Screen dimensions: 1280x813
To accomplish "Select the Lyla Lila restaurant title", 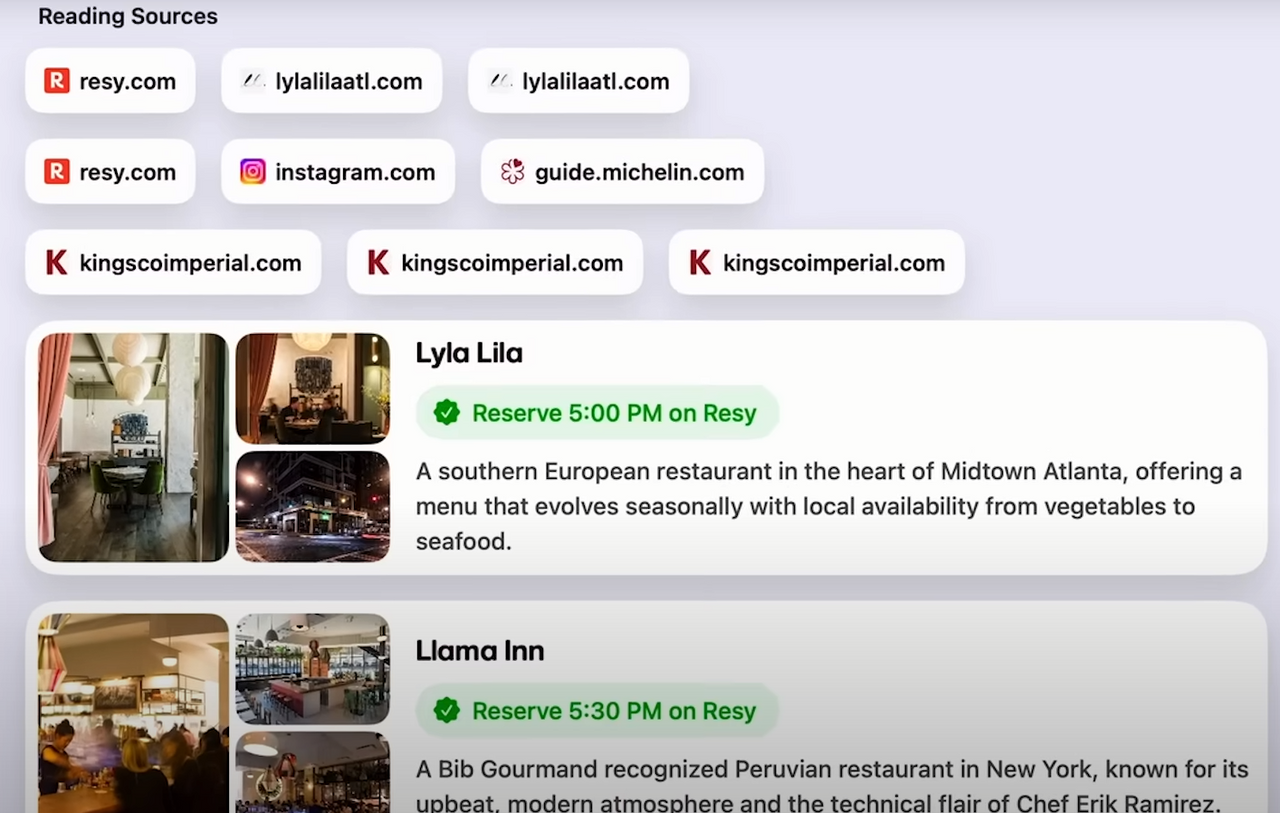I will [x=469, y=353].
